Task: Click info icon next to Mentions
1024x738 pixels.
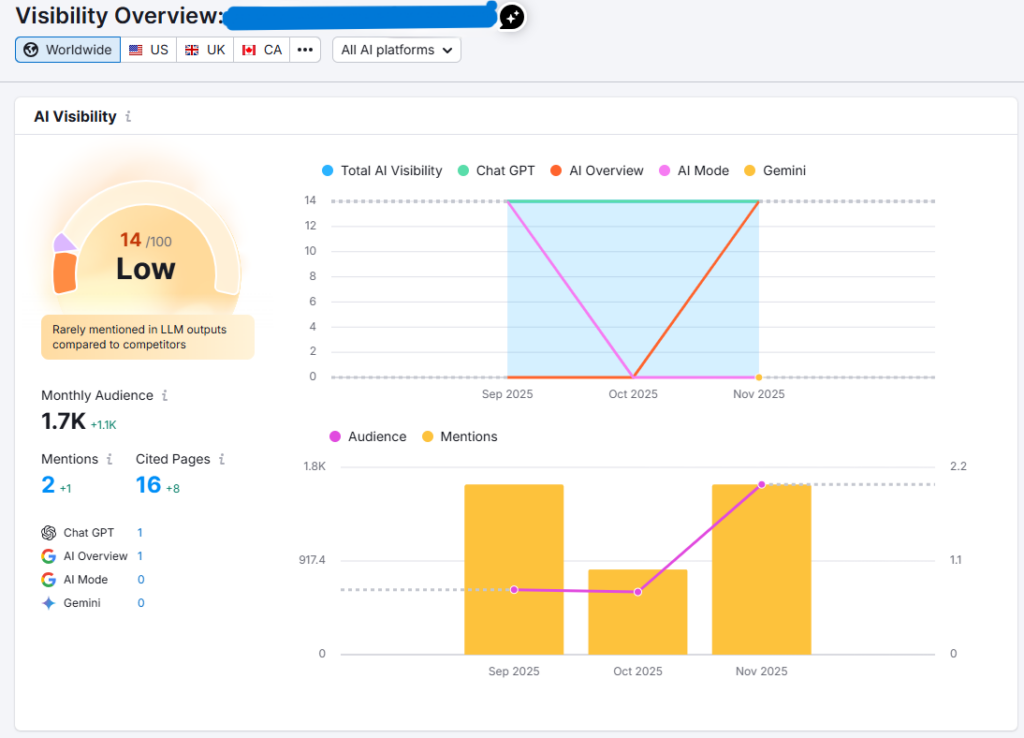Action: pos(109,460)
